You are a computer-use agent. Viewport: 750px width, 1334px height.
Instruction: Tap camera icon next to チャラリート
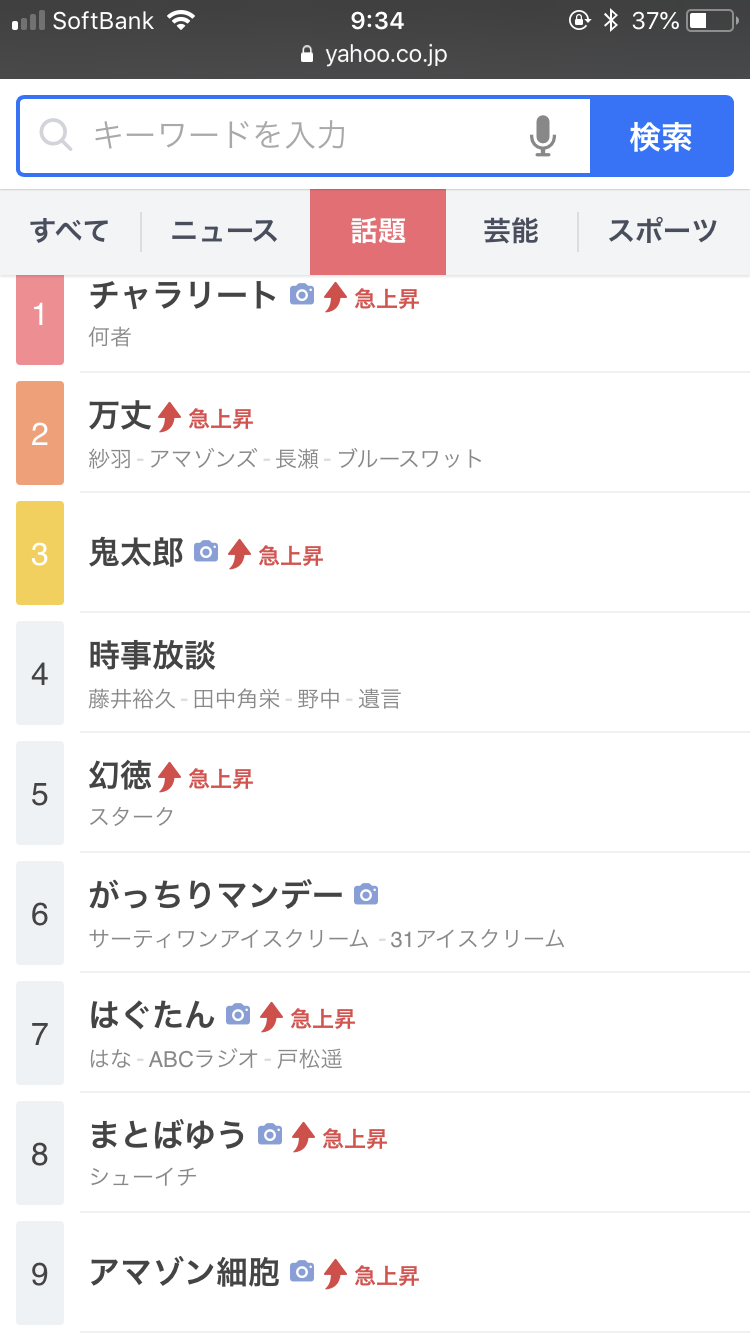(302, 295)
